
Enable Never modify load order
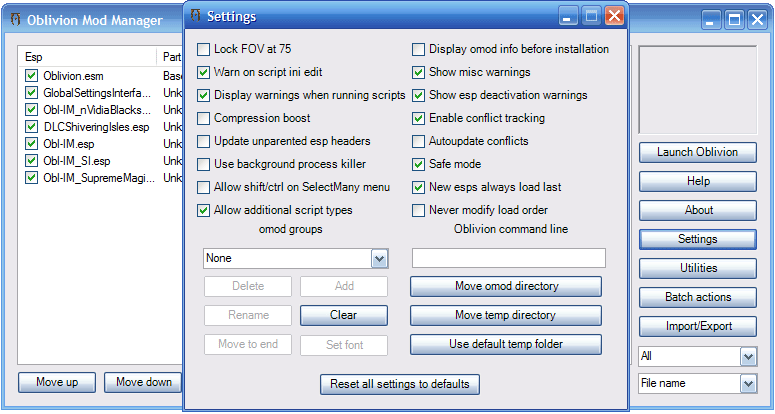tap(418, 210)
